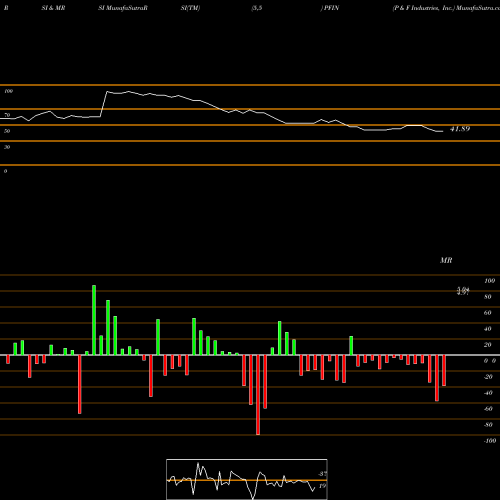Click the SI(TM) header text
Viewport: 500px width, 500px height.
coord(190,8)
